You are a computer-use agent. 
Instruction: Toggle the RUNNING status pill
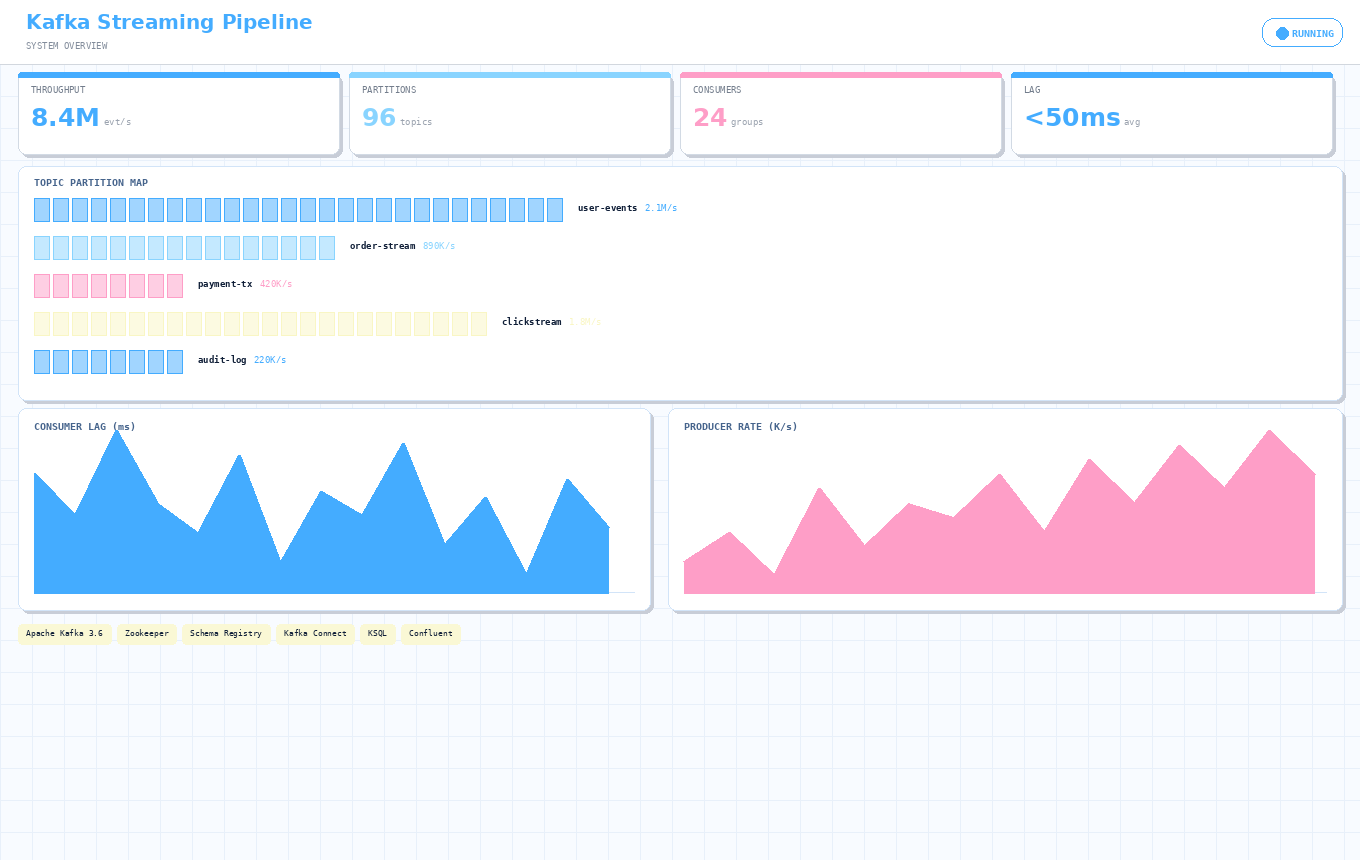[1302, 32]
